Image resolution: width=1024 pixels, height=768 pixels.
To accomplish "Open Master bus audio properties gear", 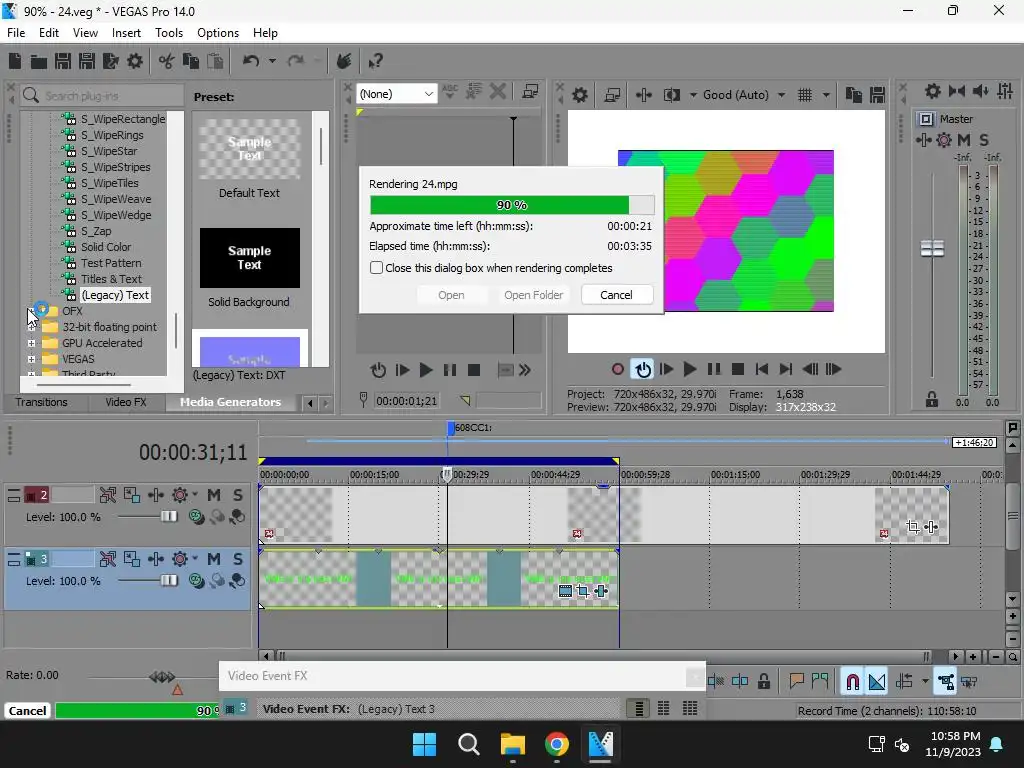I will click(933, 91).
